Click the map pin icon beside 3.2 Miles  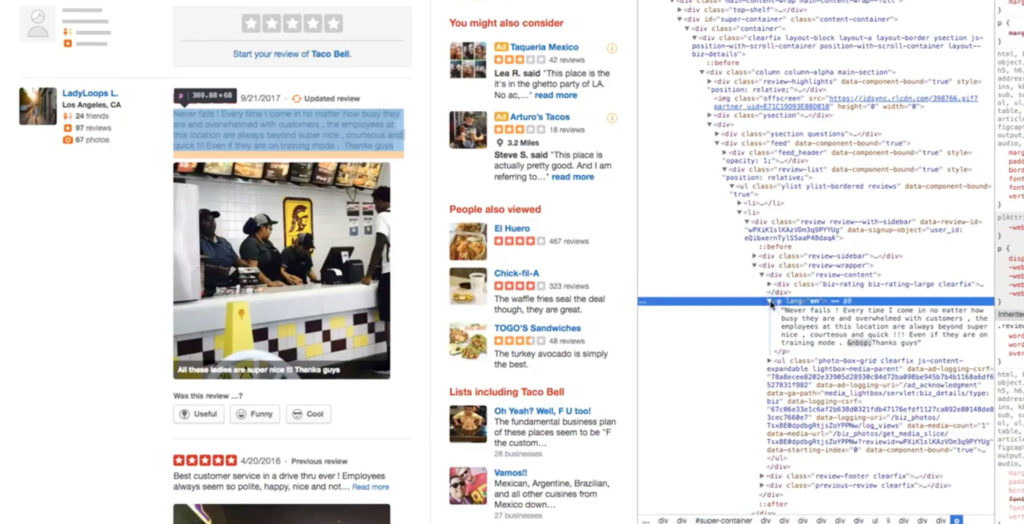[500, 142]
